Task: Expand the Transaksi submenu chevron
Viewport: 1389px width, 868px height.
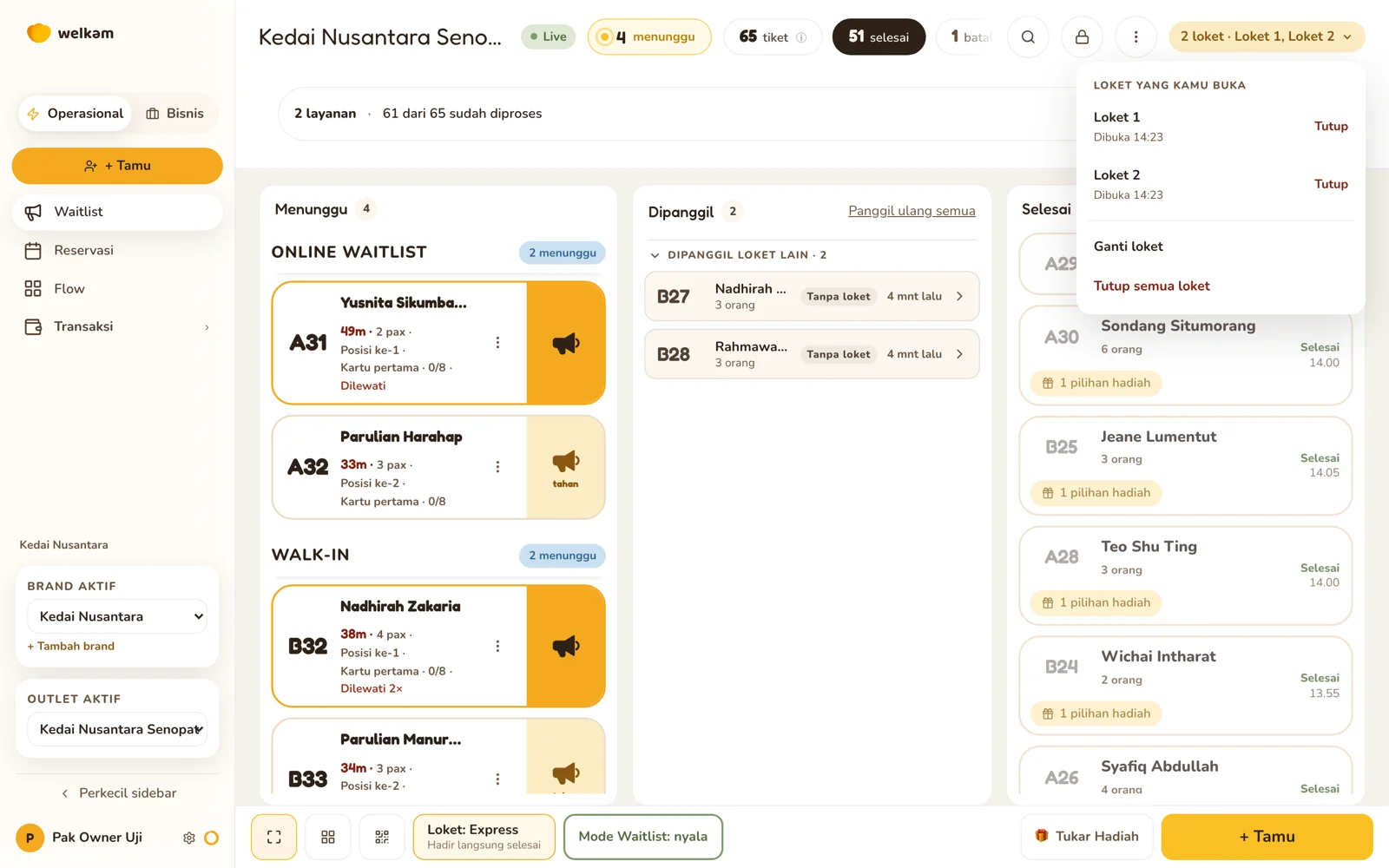Action: tap(207, 327)
